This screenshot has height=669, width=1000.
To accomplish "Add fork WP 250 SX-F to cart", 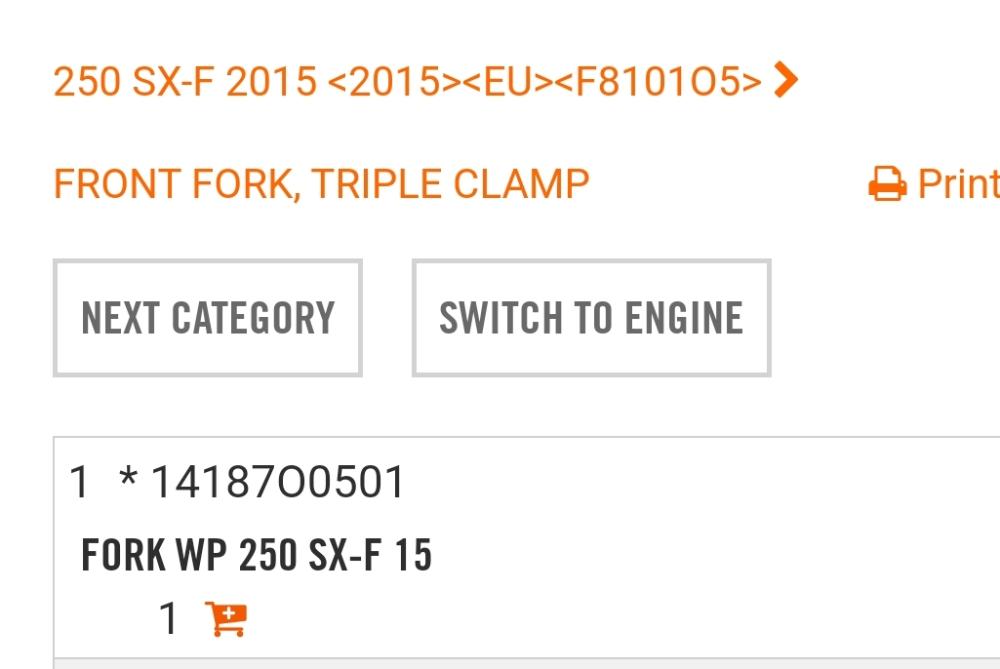I will pos(225,619).
